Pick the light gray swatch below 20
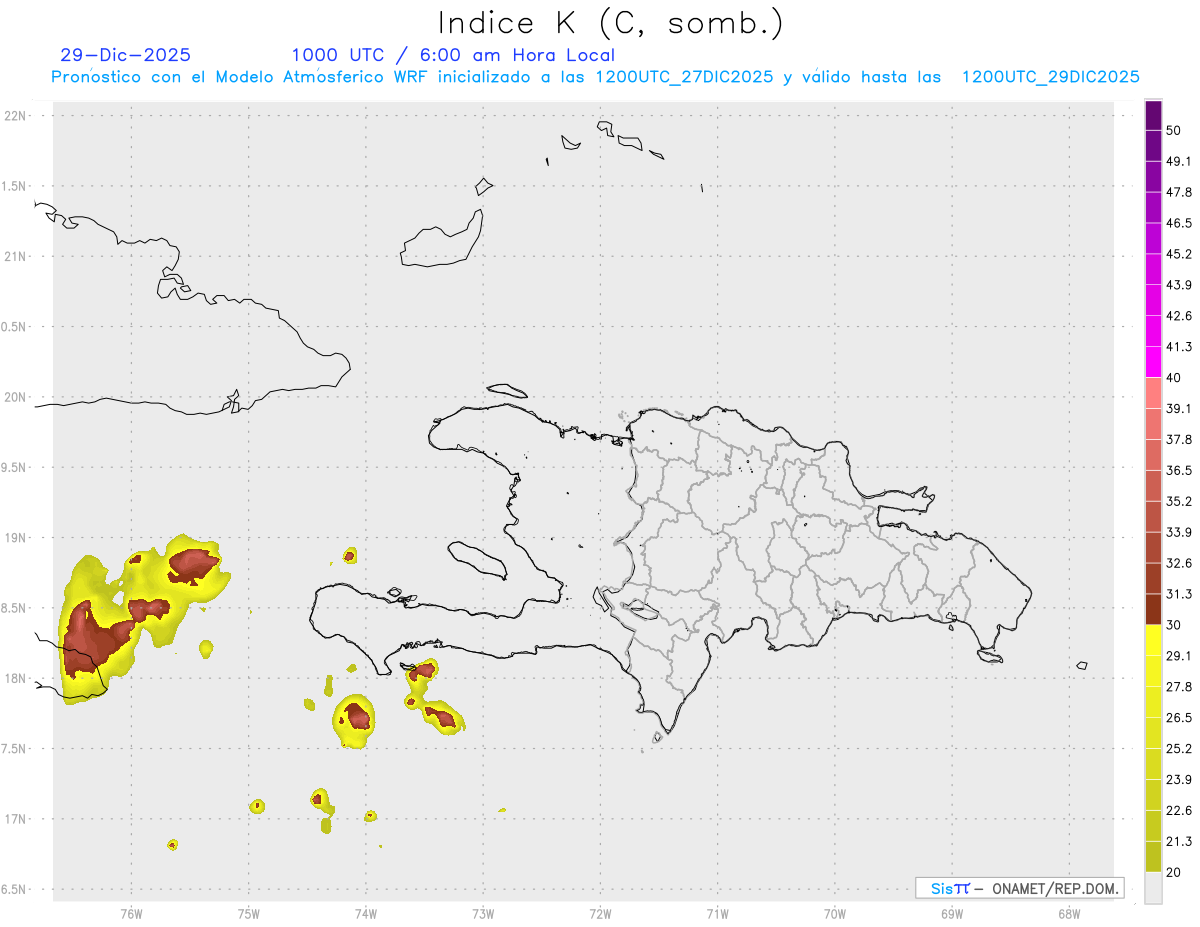Viewport: 1200px width, 927px height. [1154, 888]
